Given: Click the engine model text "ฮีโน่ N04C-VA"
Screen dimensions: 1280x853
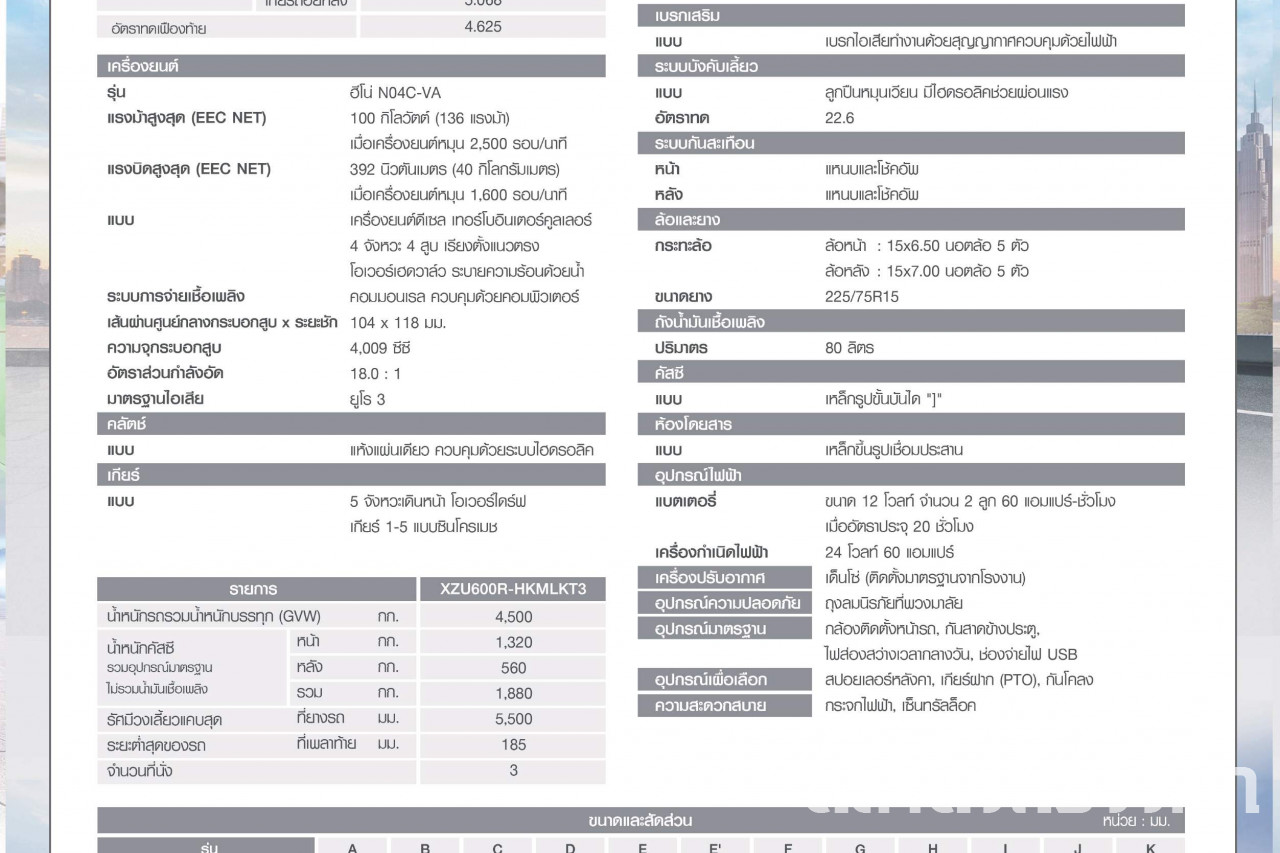Looking at the screenshot, I should click(395, 93).
